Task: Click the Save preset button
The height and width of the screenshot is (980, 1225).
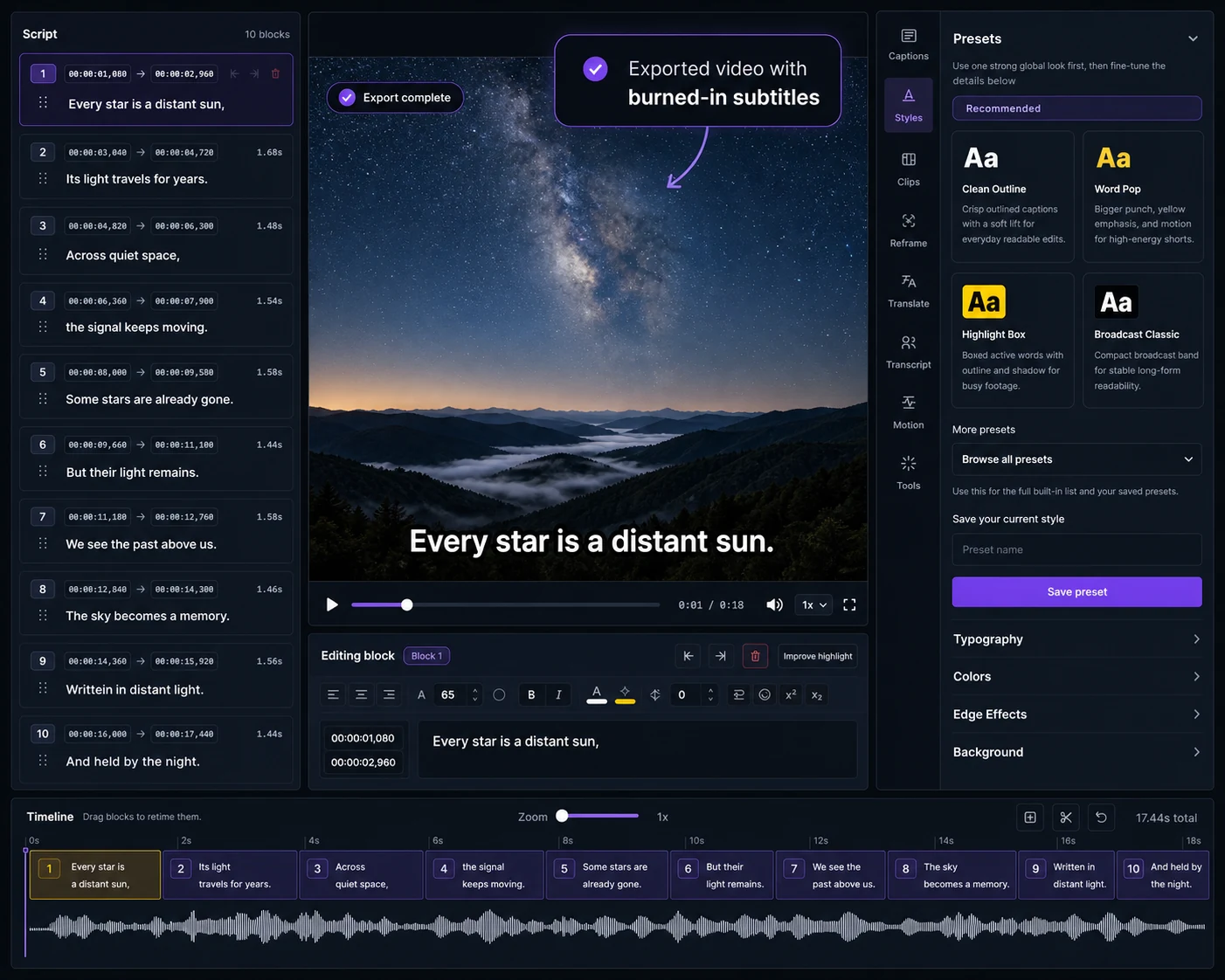Action: click(x=1076, y=591)
